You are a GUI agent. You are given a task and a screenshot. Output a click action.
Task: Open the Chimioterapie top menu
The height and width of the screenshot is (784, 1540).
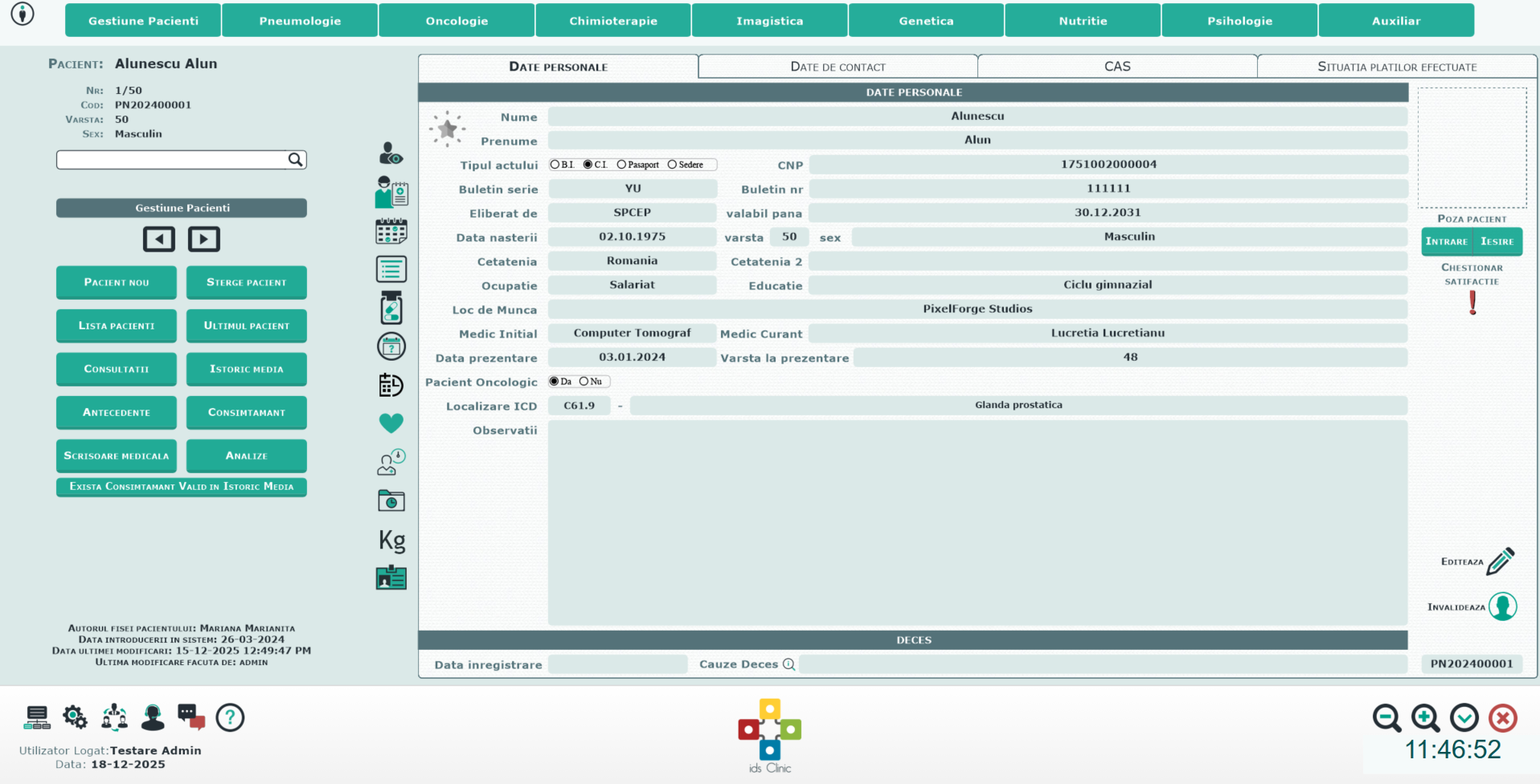(x=613, y=21)
